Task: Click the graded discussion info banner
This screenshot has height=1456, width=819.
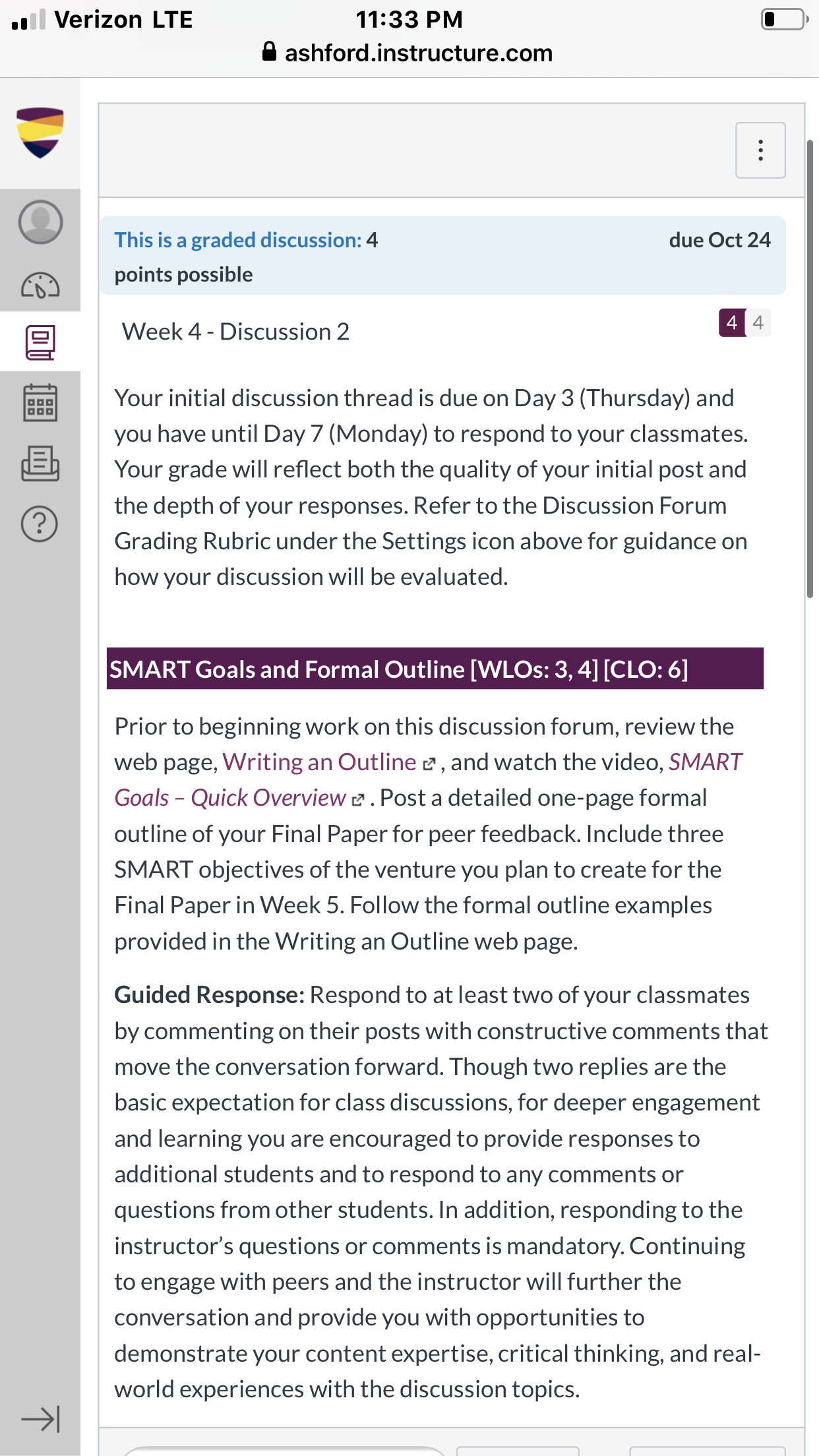Action: click(x=442, y=256)
